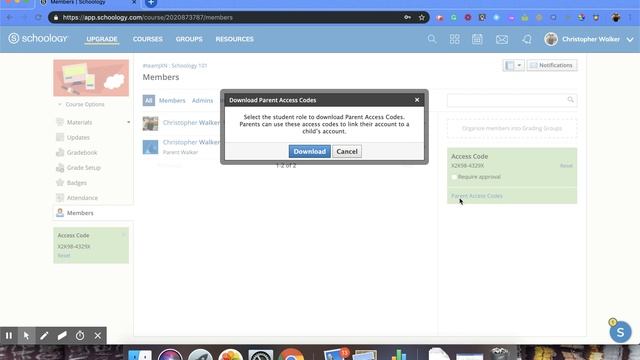Image resolution: width=640 pixels, height=360 pixels.
Task: Select the pen drawing tool in recorder toolbar
Action: click(44, 336)
